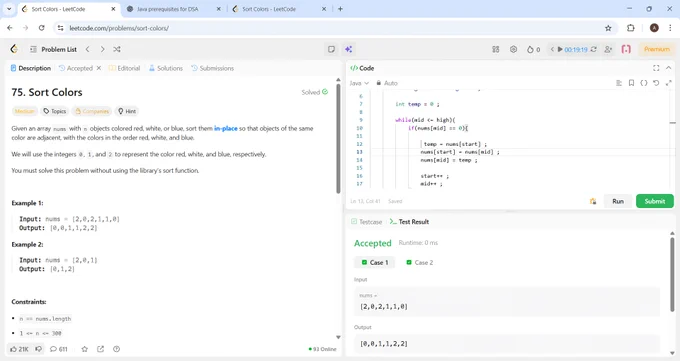Image resolution: width=680 pixels, height=361 pixels.
Task: Collapse the timer with left chevron
Action: 552,49
